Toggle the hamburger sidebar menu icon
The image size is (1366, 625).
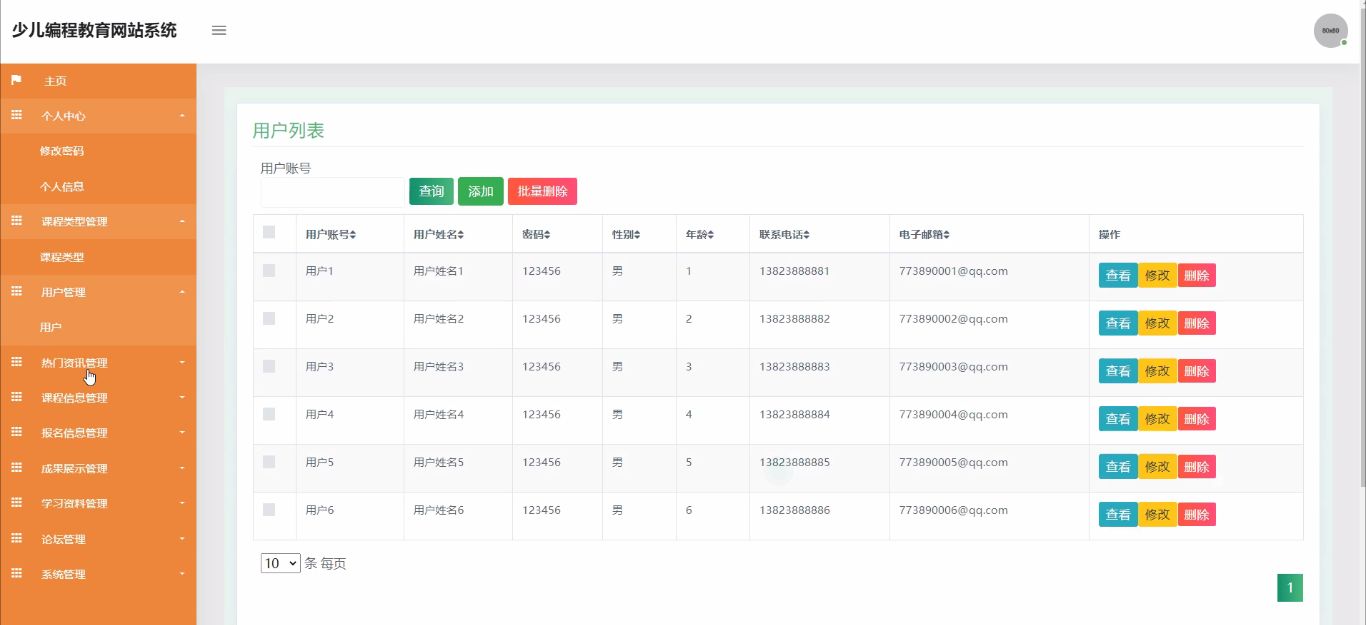[x=219, y=30]
